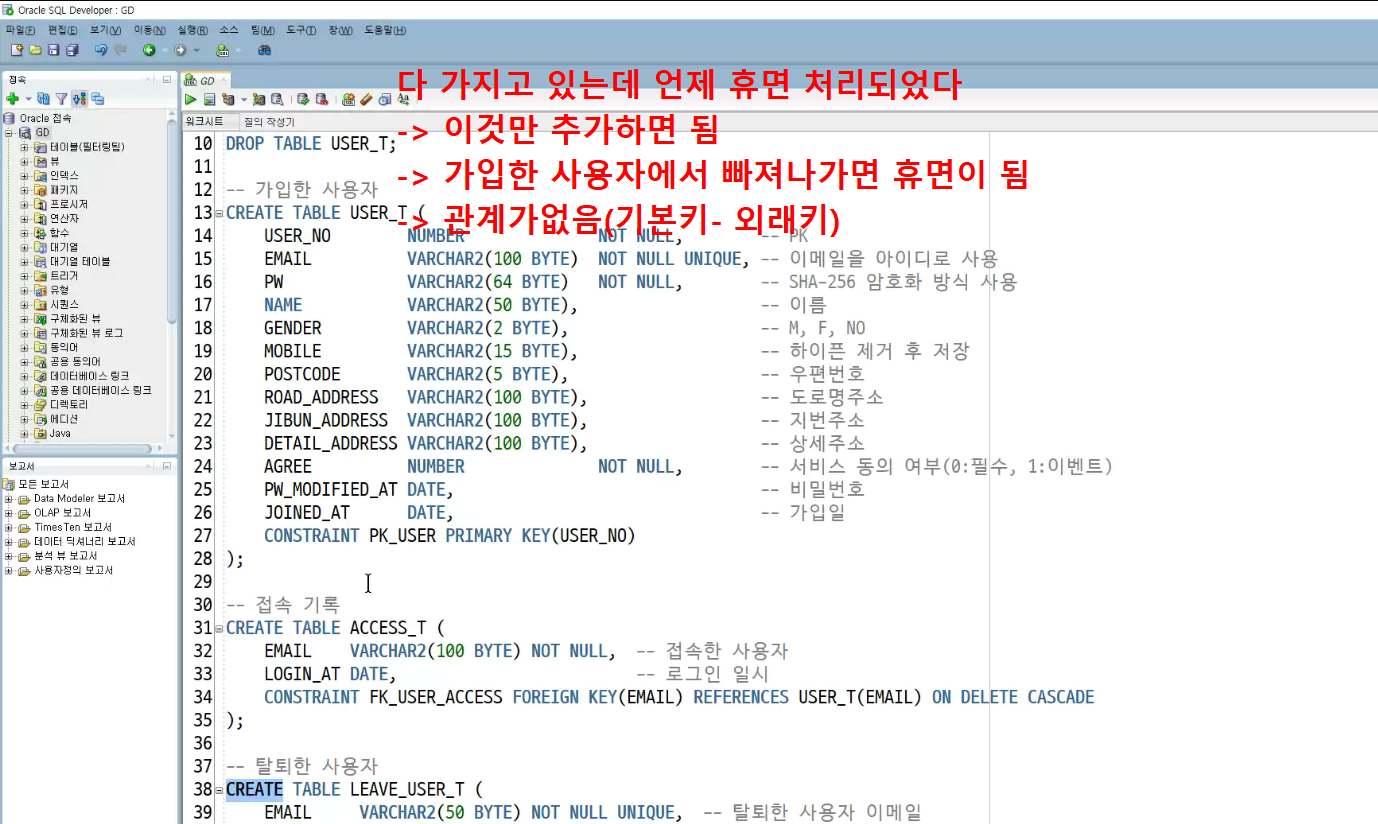
Task: Click the Save All icon in main toolbar
Action: pyautogui.click(x=72, y=50)
